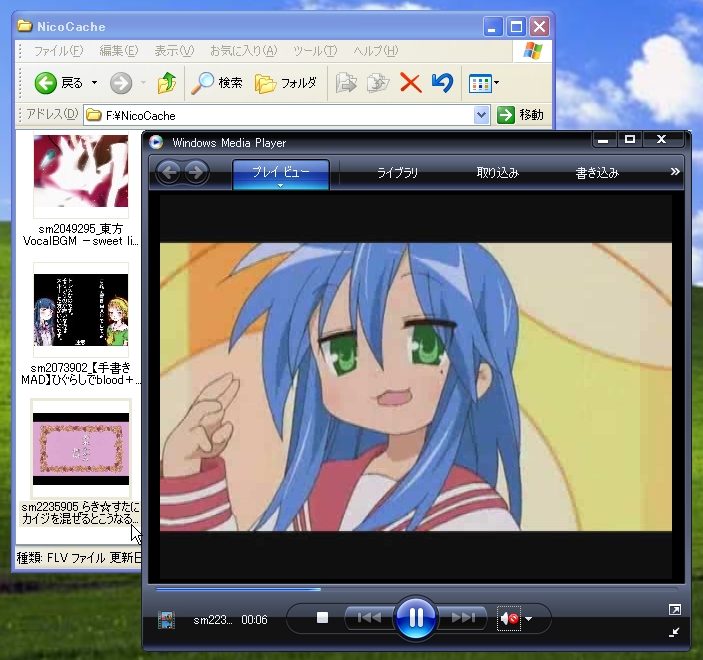
Task: Click the video seek progress bar
Action: pos(416,589)
